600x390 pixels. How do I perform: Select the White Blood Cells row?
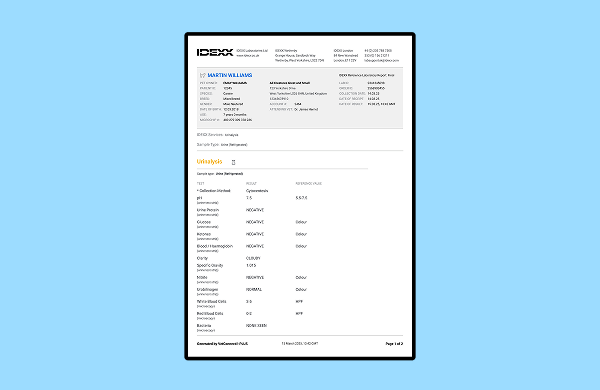click(282, 304)
